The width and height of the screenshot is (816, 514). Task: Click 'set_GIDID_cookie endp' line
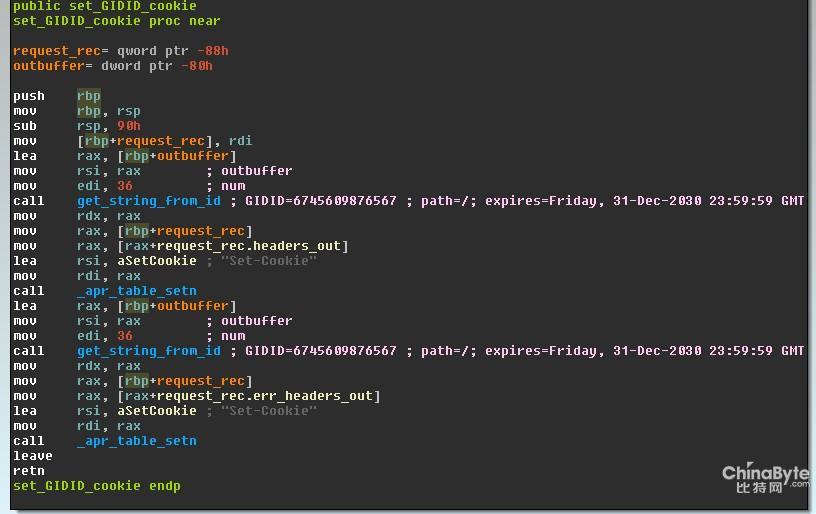(x=97, y=486)
